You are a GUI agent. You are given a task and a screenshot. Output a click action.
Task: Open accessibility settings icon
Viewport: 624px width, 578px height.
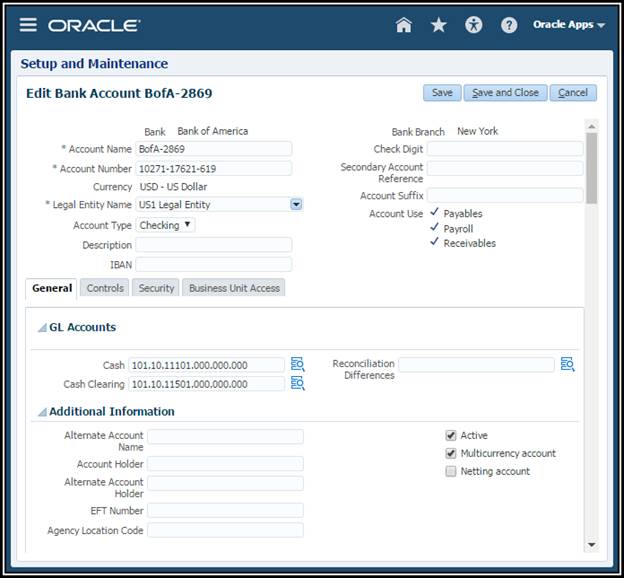point(474,25)
